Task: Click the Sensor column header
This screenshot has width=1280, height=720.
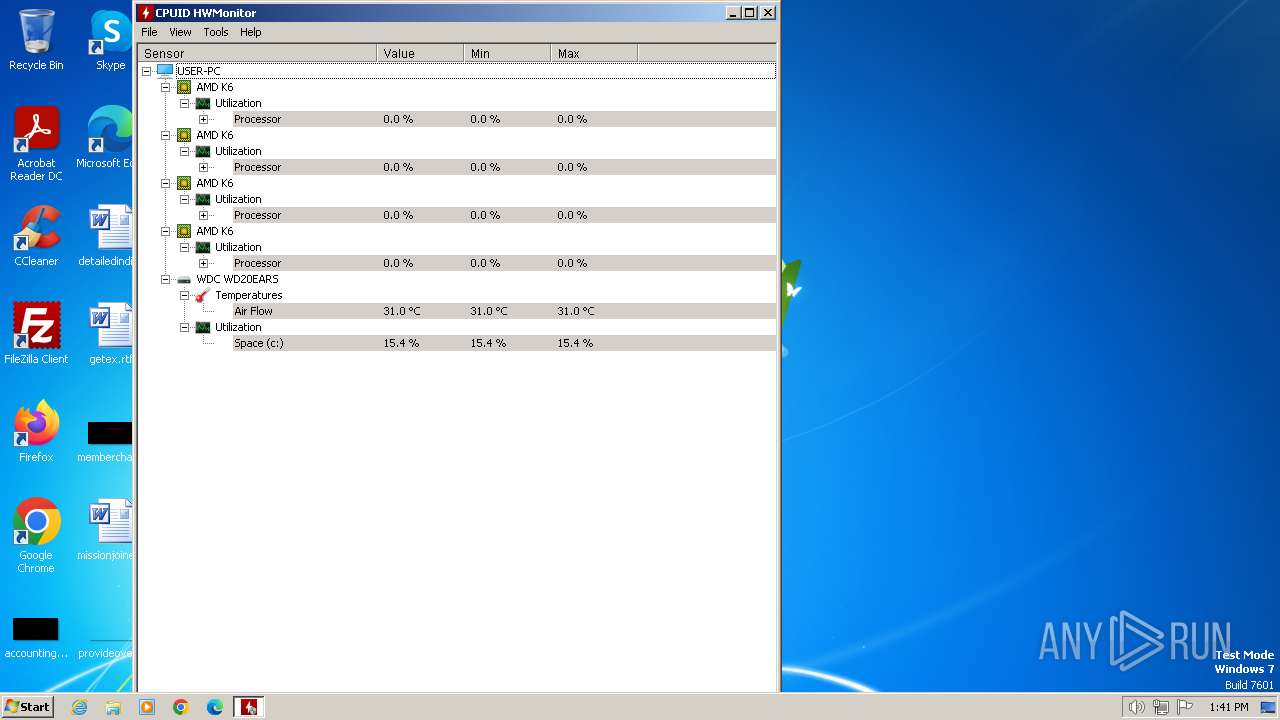Action: pos(257,53)
